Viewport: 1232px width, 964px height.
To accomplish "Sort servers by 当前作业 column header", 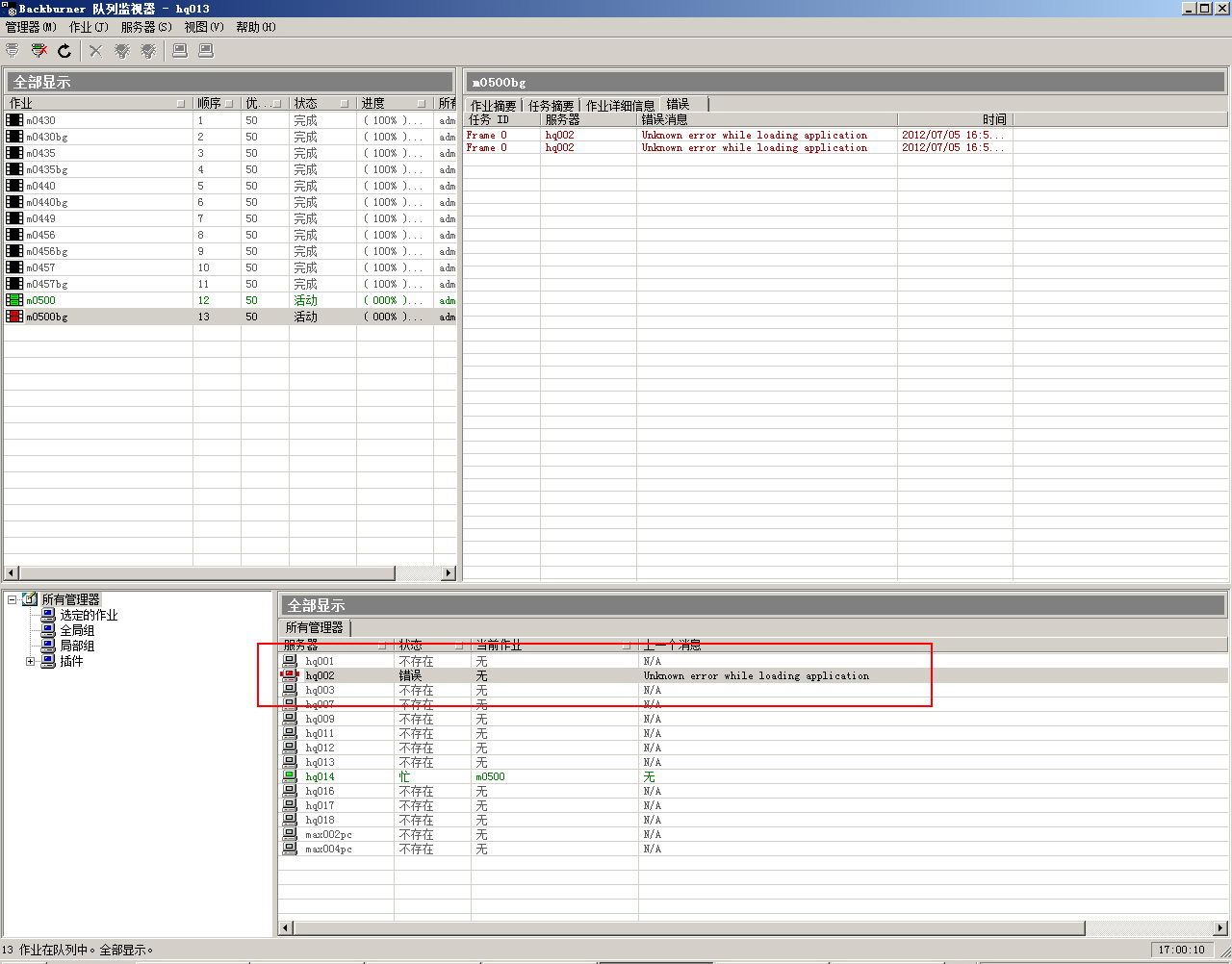I will (x=554, y=645).
